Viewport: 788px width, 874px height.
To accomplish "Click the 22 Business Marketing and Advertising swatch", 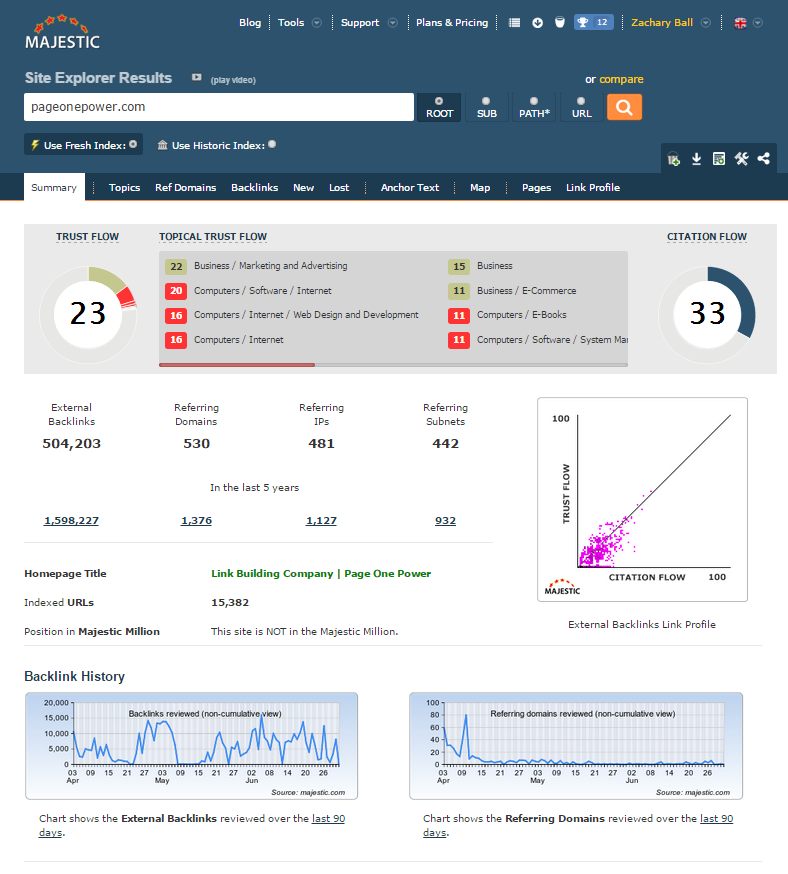I will point(176,266).
